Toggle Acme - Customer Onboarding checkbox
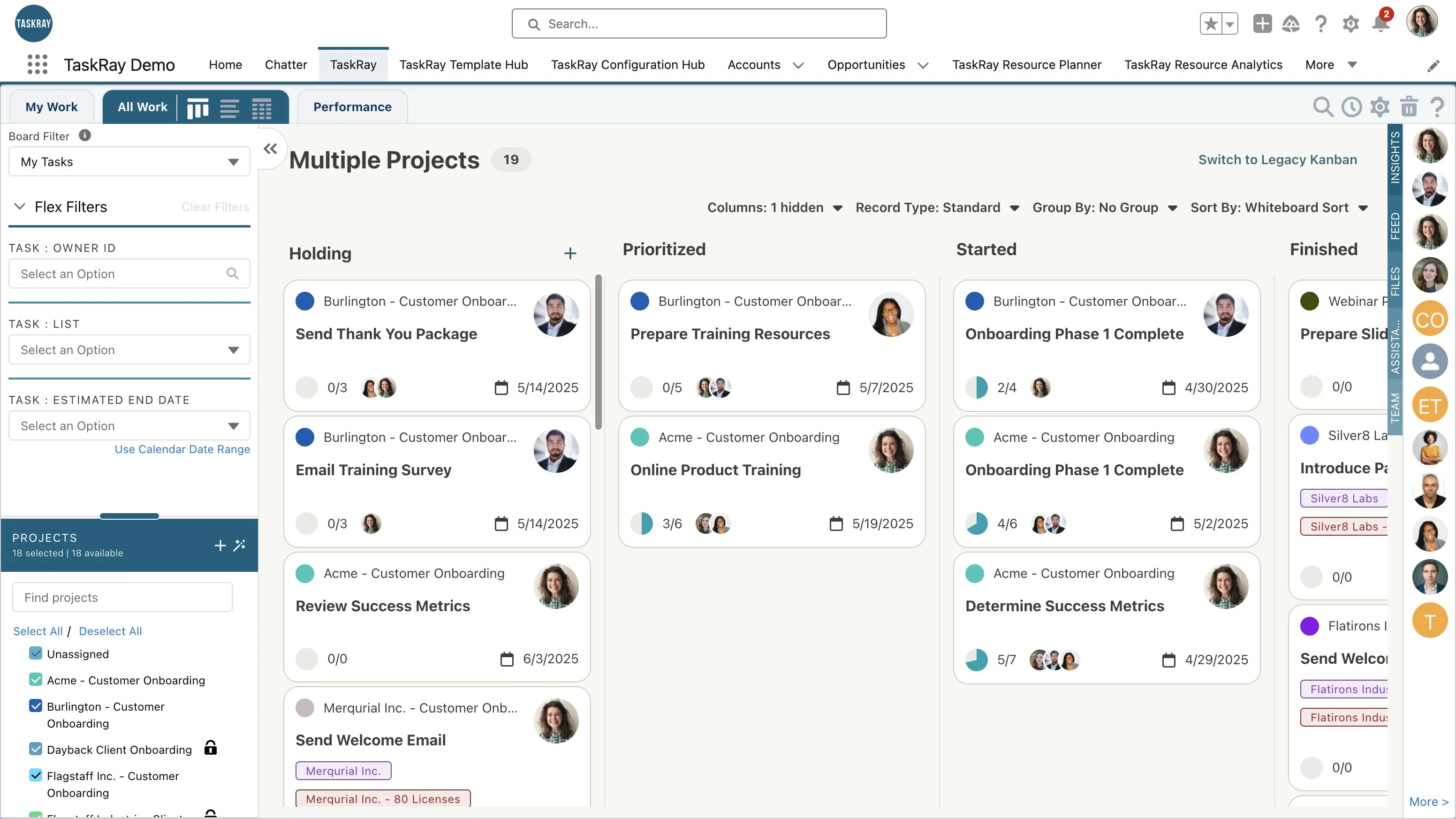The height and width of the screenshot is (819, 1456). pyautogui.click(x=36, y=679)
